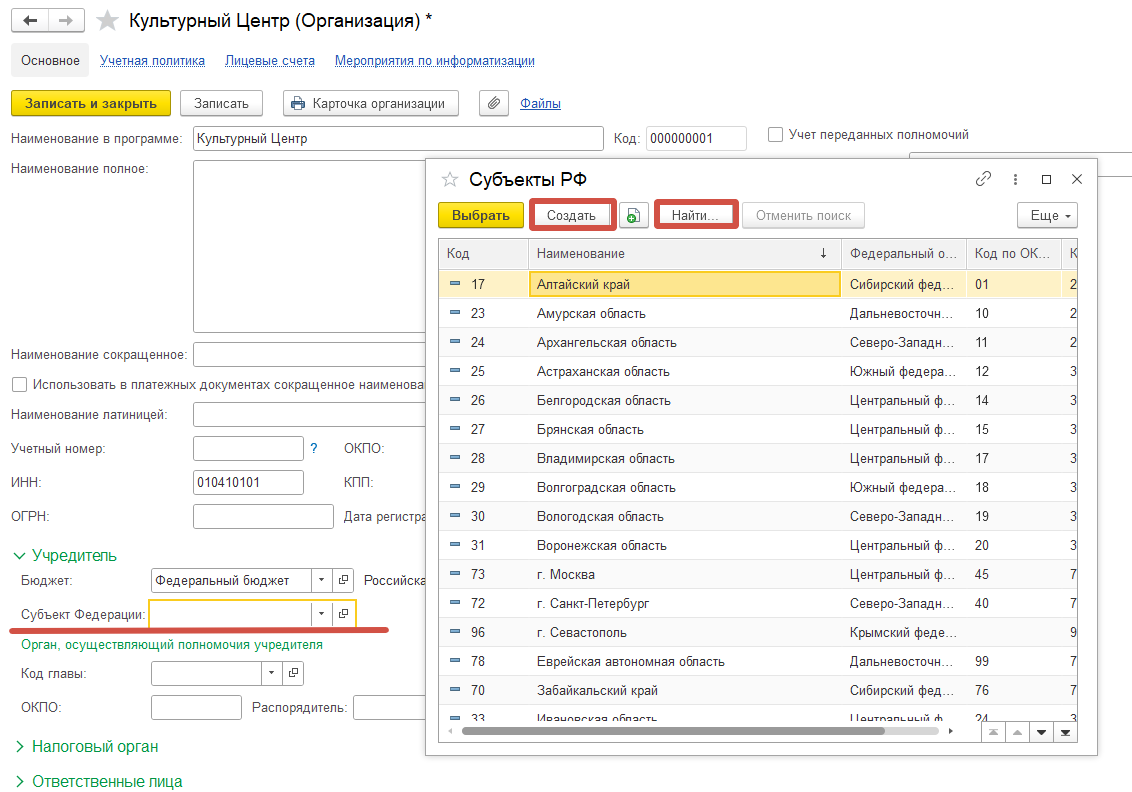This screenshot has height=792, width=1132.
Task: Click Записать и закрыть button
Action: click(91, 103)
